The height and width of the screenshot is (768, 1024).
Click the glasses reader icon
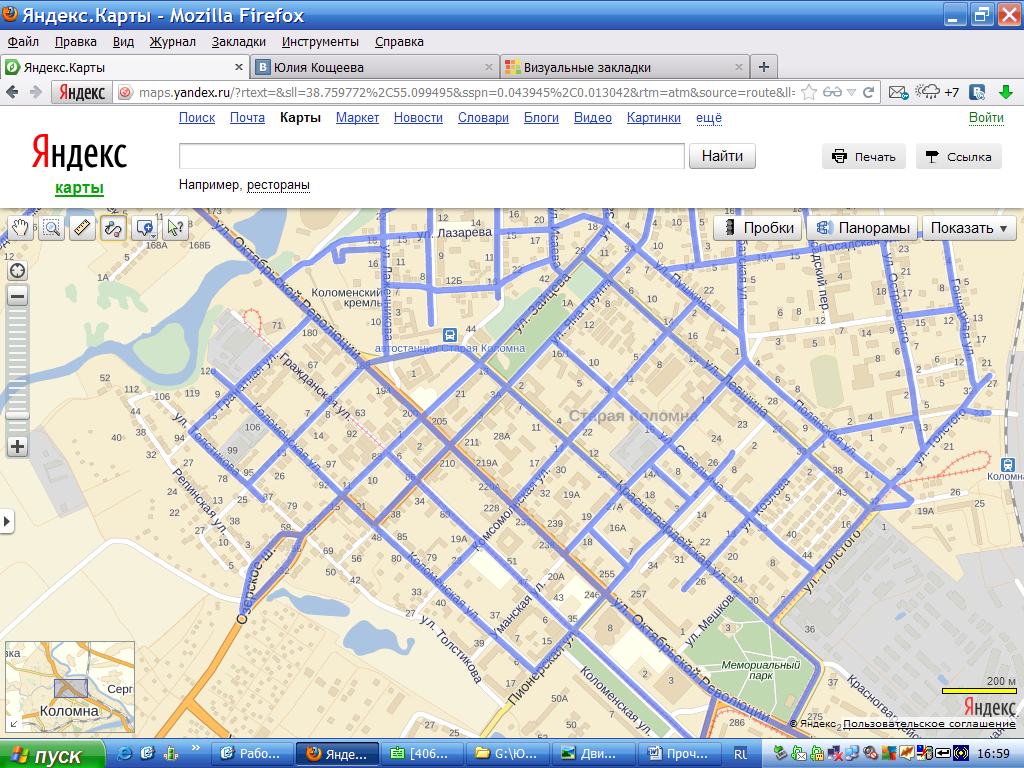(x=832, y=92)
